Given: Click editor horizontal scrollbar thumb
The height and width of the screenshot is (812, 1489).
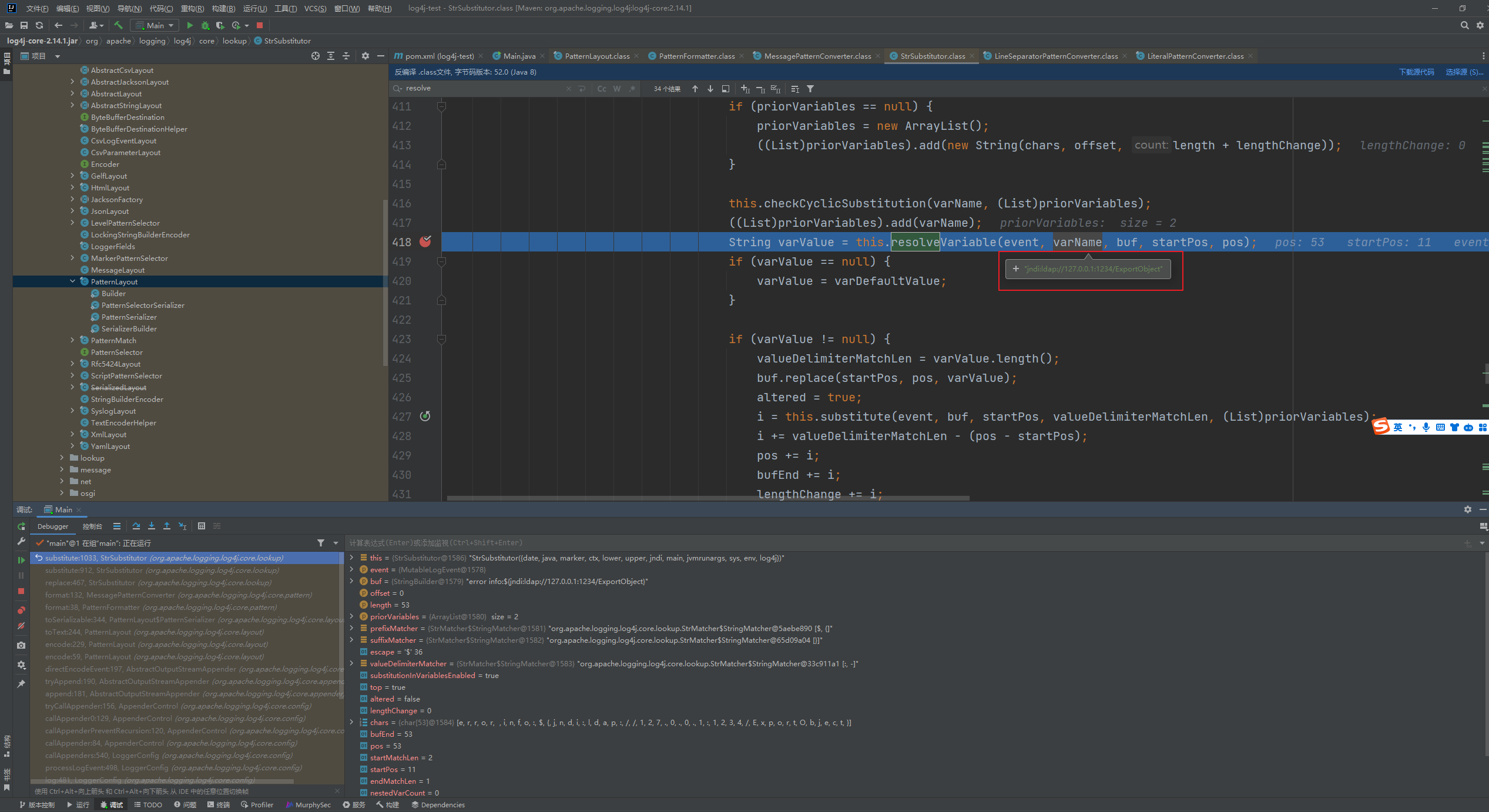Looking at the screenshot, I should click(708, 498).
